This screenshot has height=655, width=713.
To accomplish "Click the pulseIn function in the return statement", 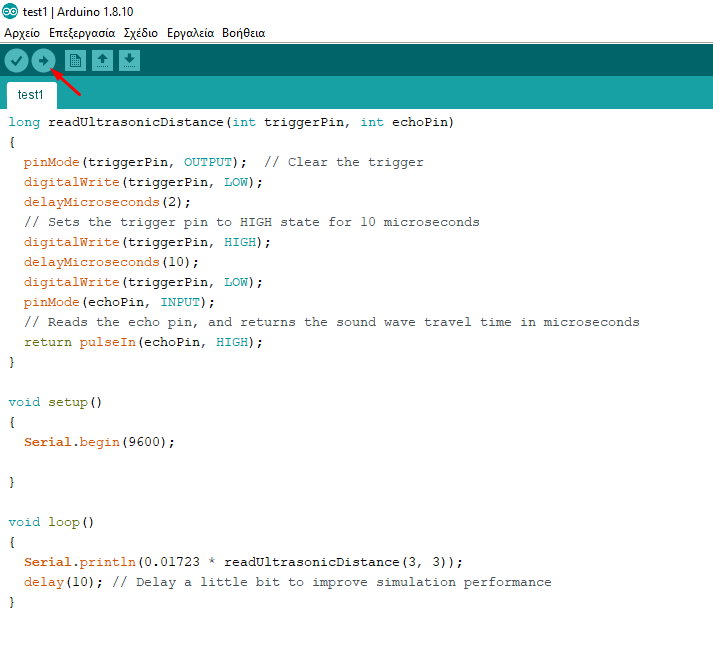I will point(103,342).
